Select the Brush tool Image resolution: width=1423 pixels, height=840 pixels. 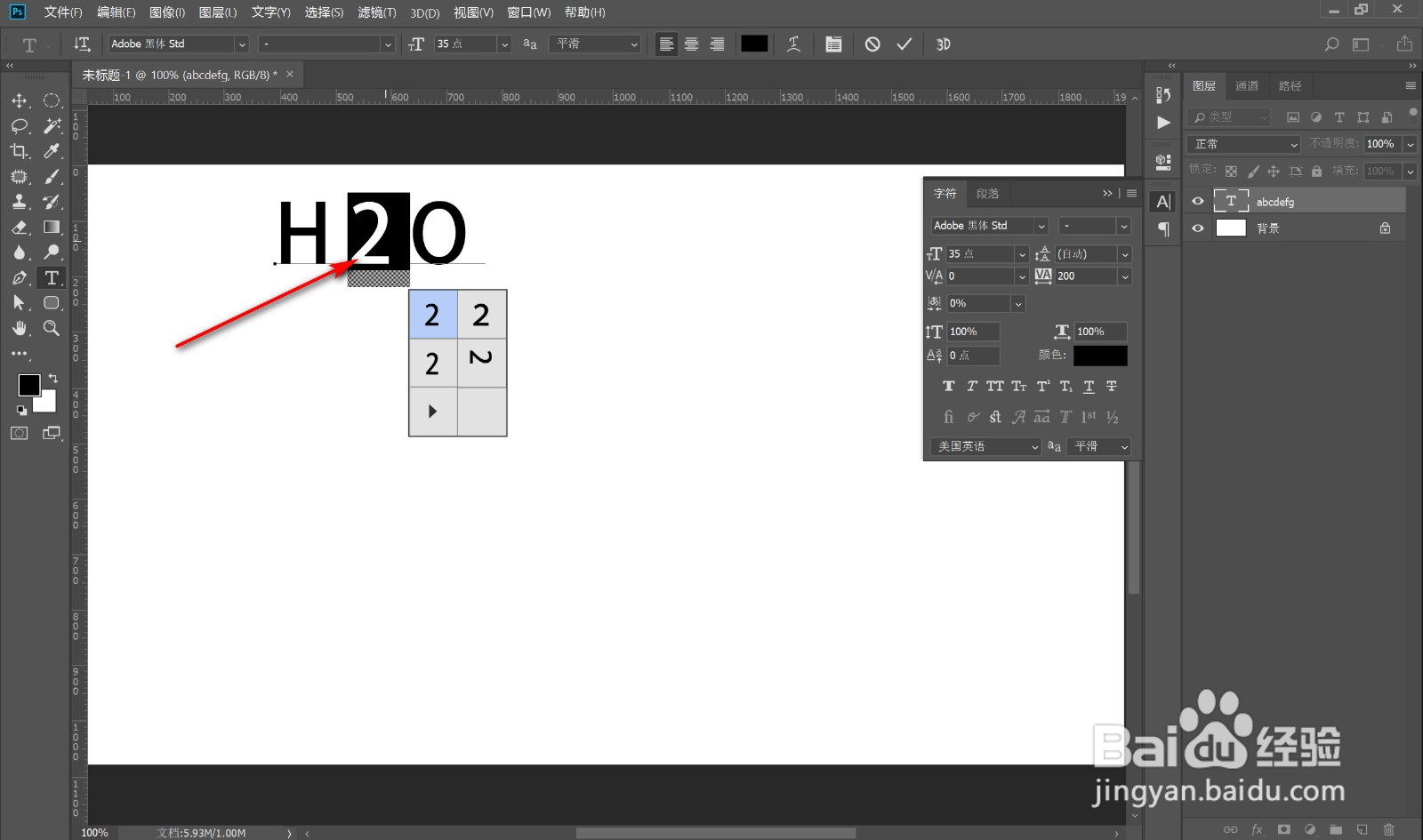coord(52,176)
